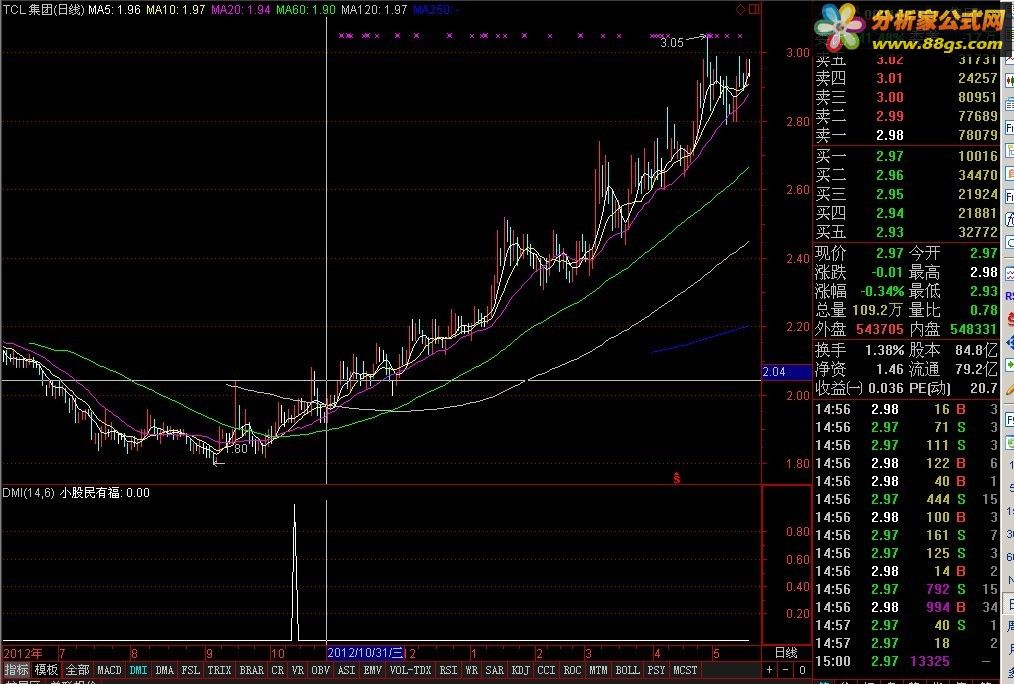
Task: Display the BOLL indicator
Action: 627,670
